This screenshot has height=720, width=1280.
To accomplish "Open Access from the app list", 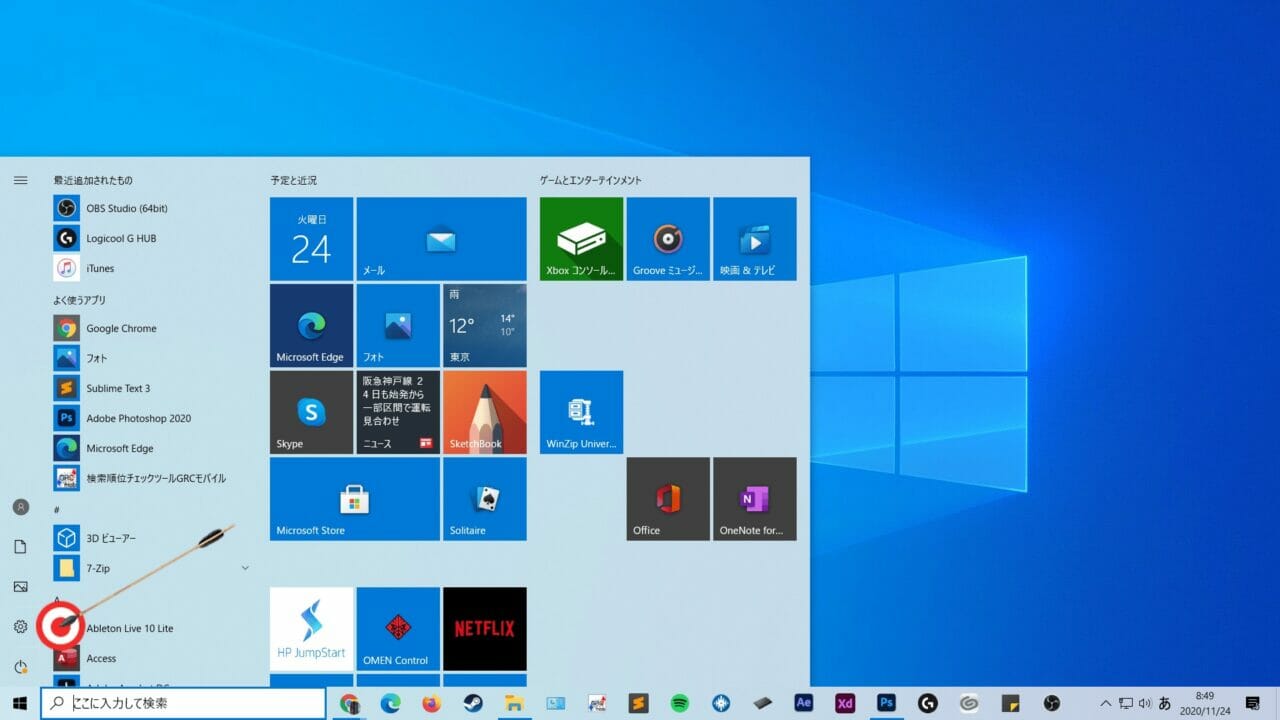I will [x=150, y=658].
